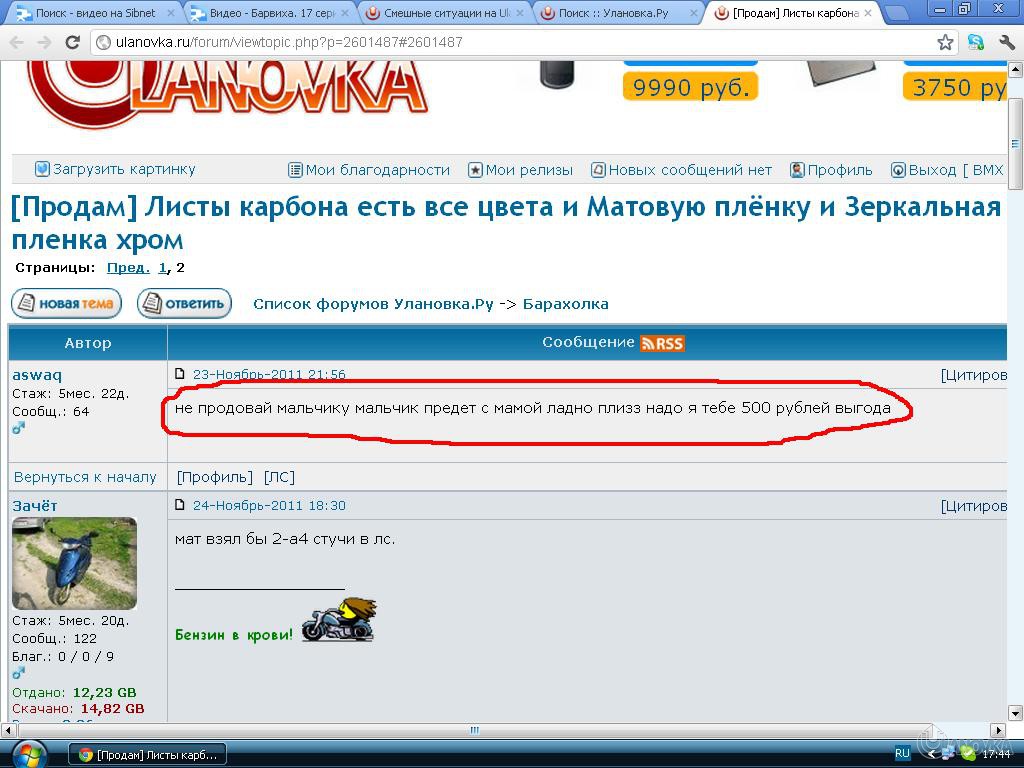Click Выход logout link

click(x=947, y=170)
